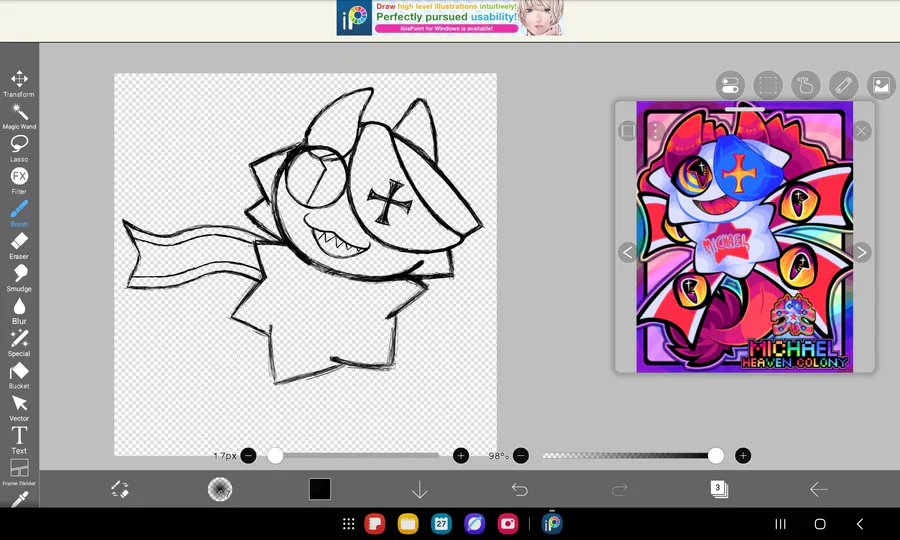Select the Vector tool
Screen dimensions: 900x540
[x=19, y=408]
